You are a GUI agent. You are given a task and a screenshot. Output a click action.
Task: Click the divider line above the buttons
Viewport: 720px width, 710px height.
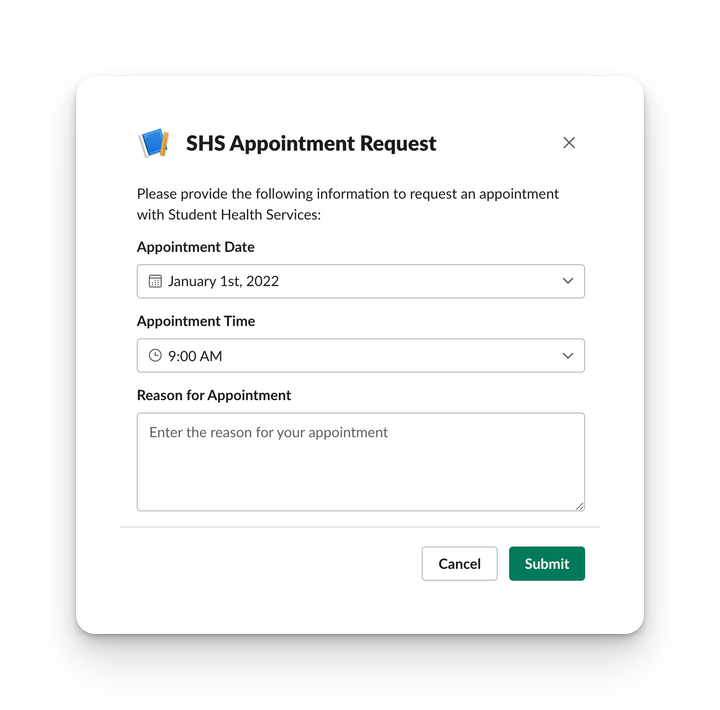tap(360, 527)
